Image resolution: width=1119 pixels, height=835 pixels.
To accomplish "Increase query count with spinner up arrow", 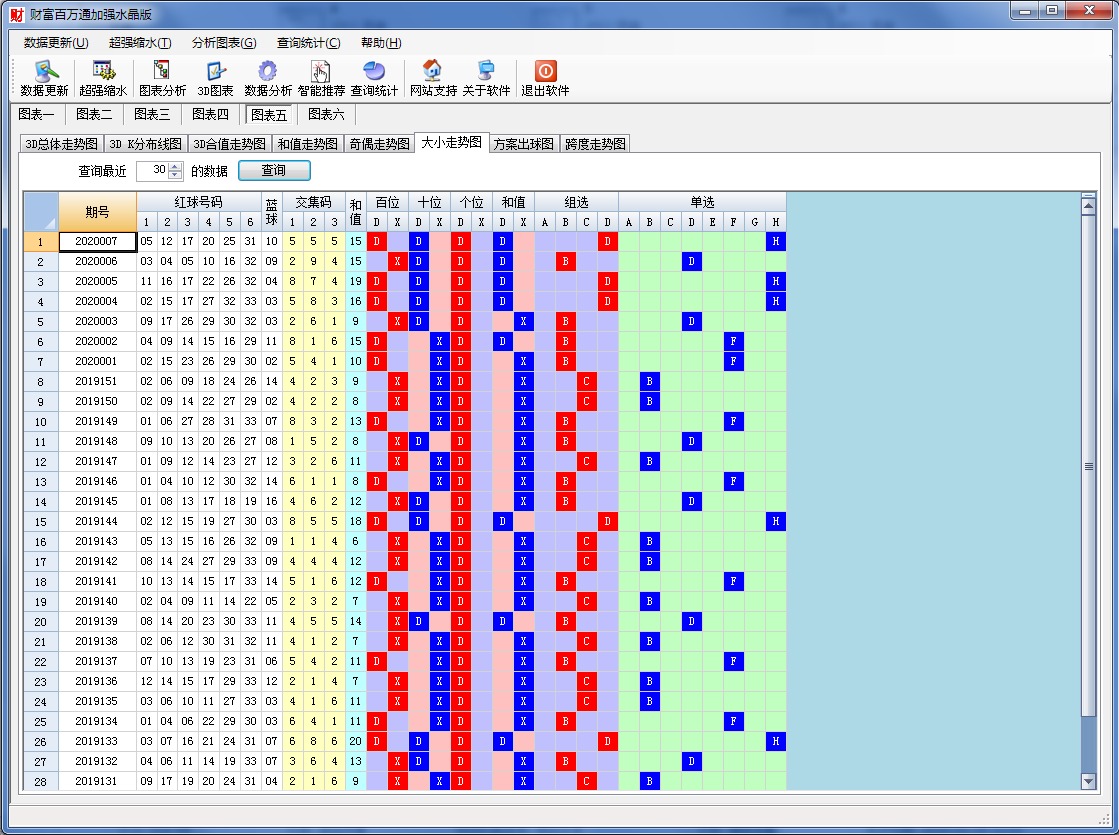I will pyautogui.click(x=176, y=167).
